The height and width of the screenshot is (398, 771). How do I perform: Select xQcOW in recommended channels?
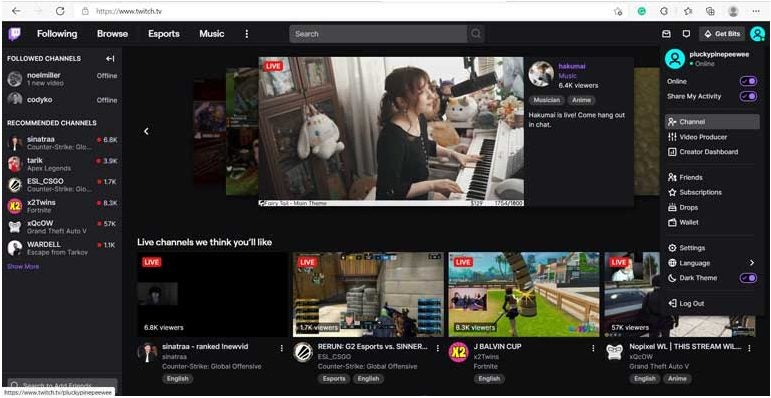[x=62, y=227]
